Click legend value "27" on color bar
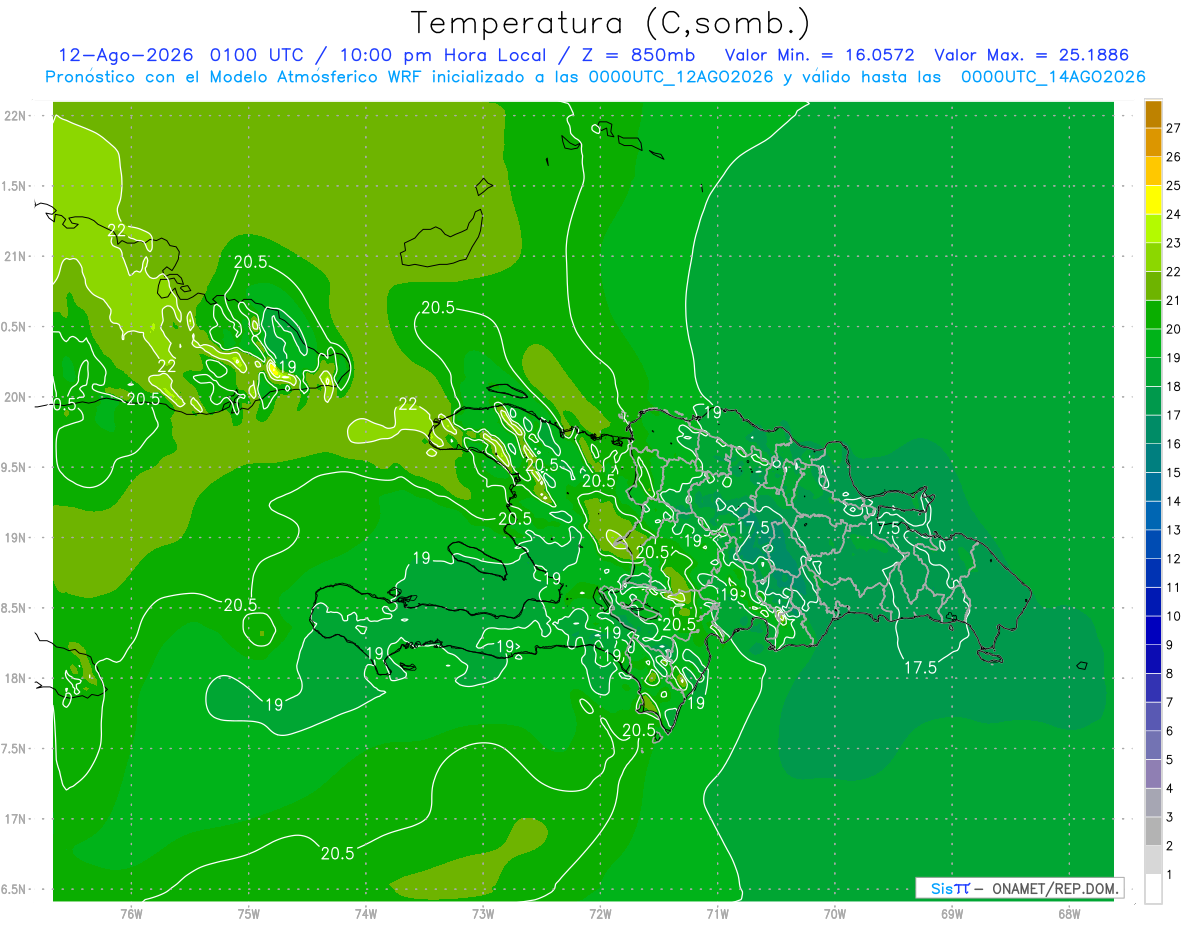This screenshot has width=1200, height=927. 1174,128
